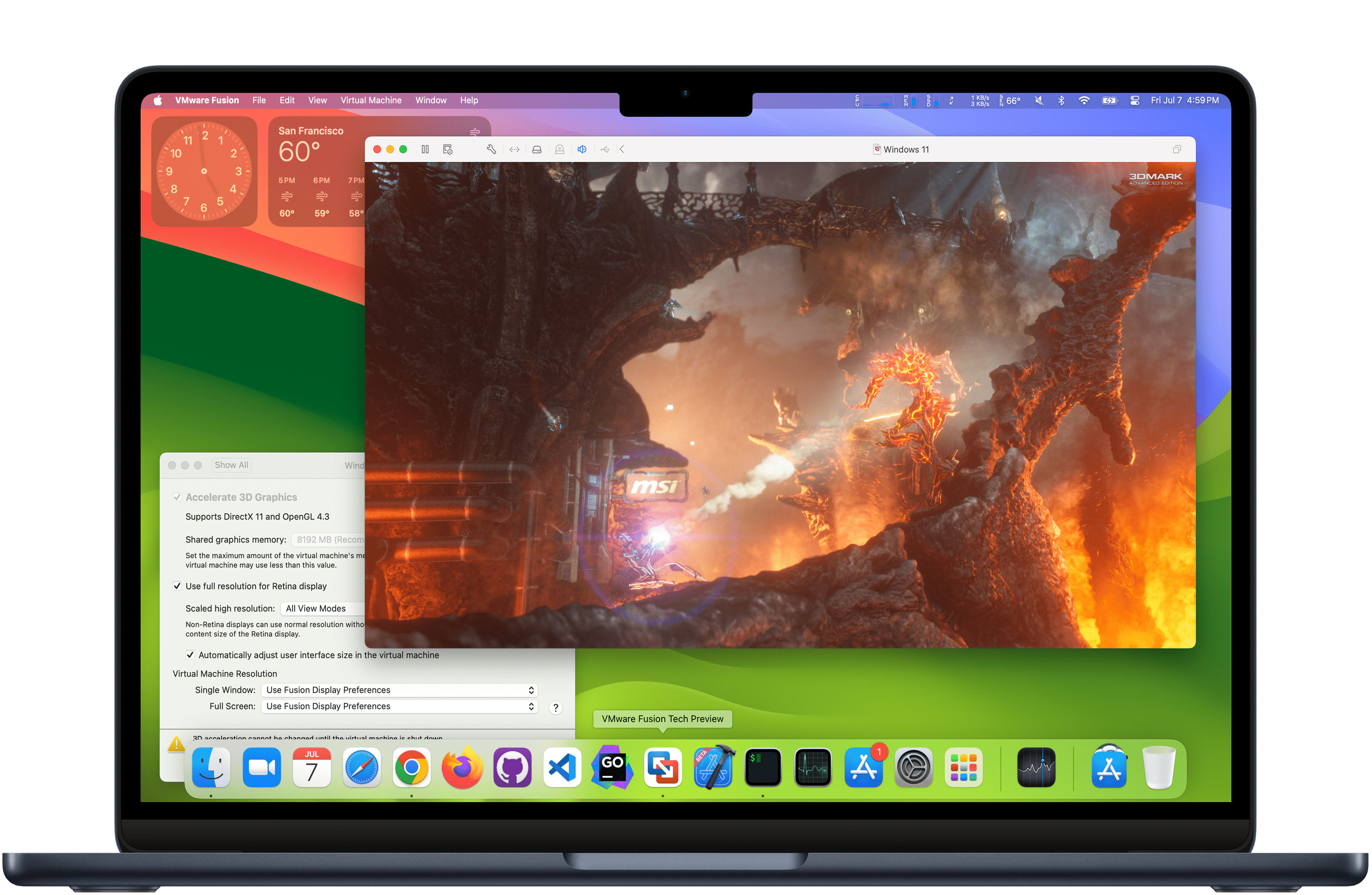Collapse the VM toolbar device list chevron
Viewport: 1372px width, 895px height.
point(622,149)
